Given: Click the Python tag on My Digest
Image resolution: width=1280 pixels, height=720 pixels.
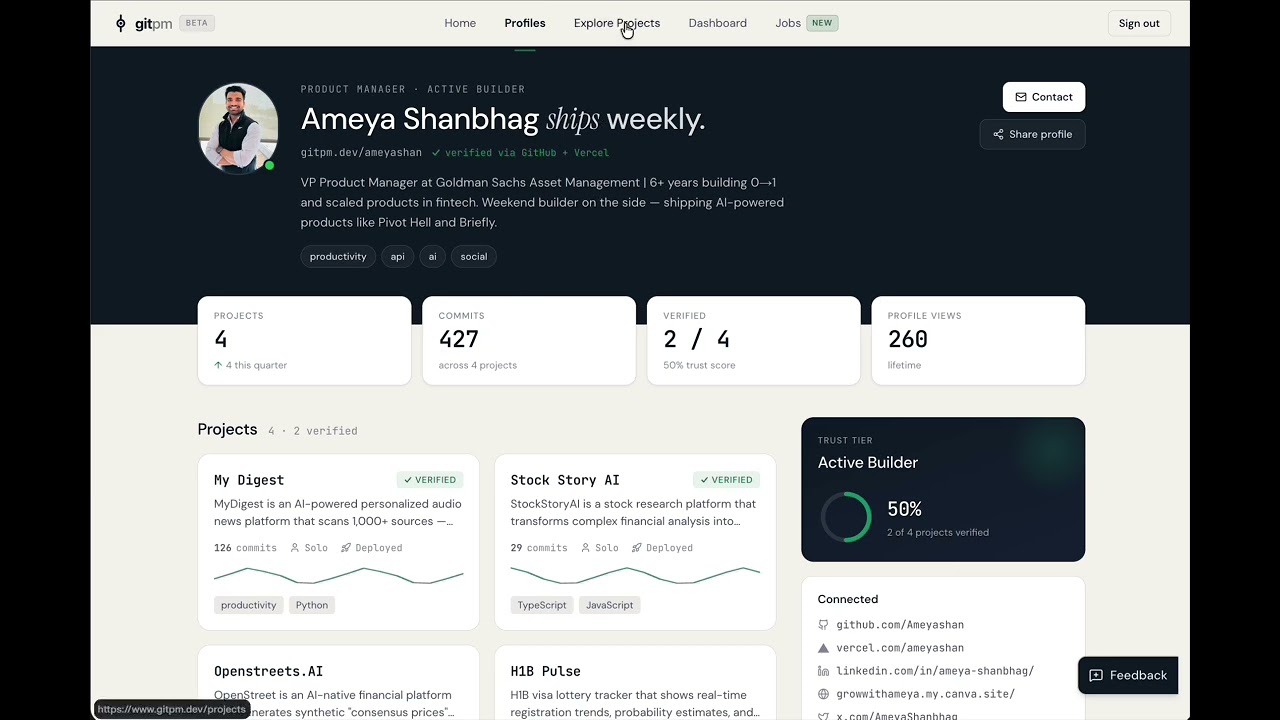Looking at the screenshot, I should (312, 605).
